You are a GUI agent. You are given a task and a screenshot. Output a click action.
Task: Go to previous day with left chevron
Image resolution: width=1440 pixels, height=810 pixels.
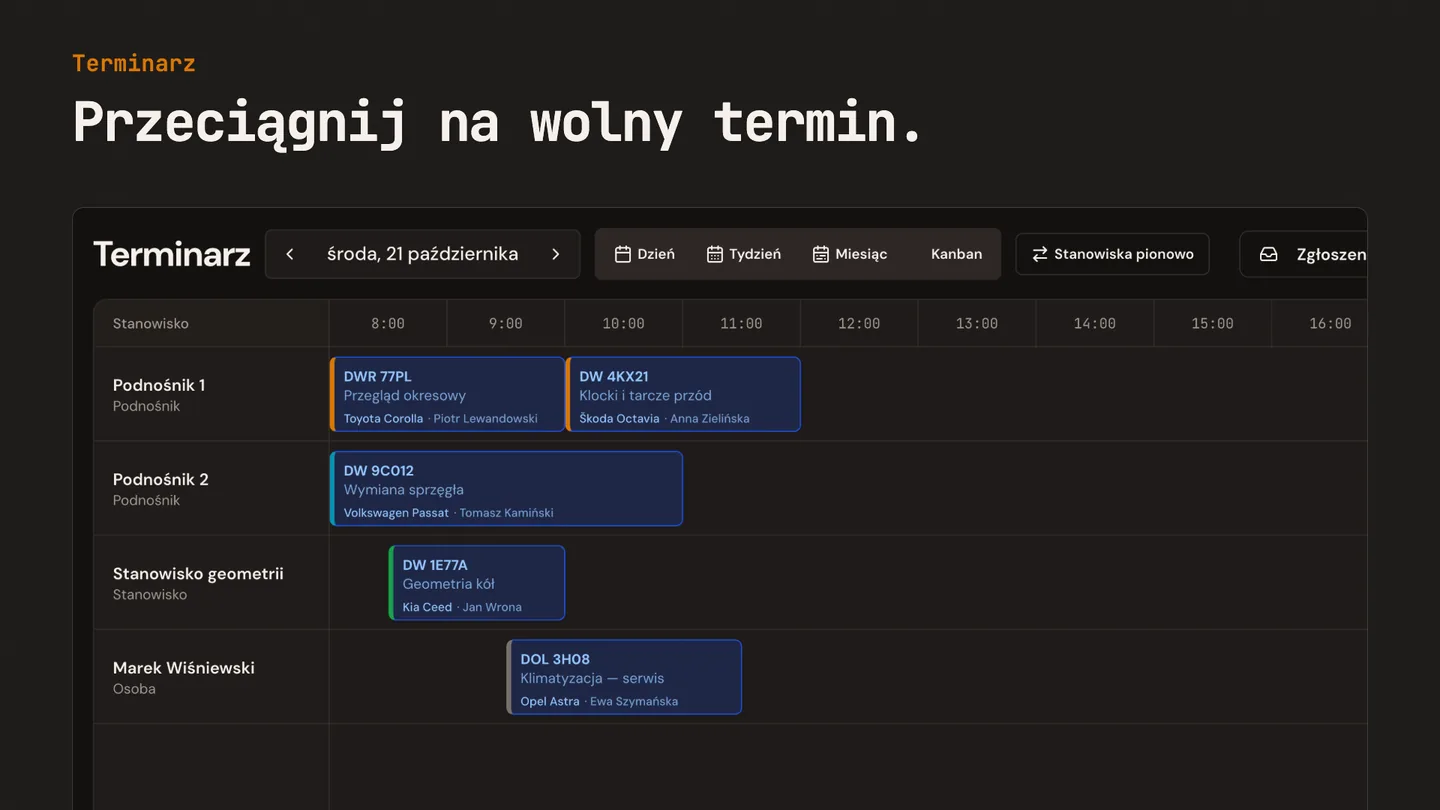290,254
